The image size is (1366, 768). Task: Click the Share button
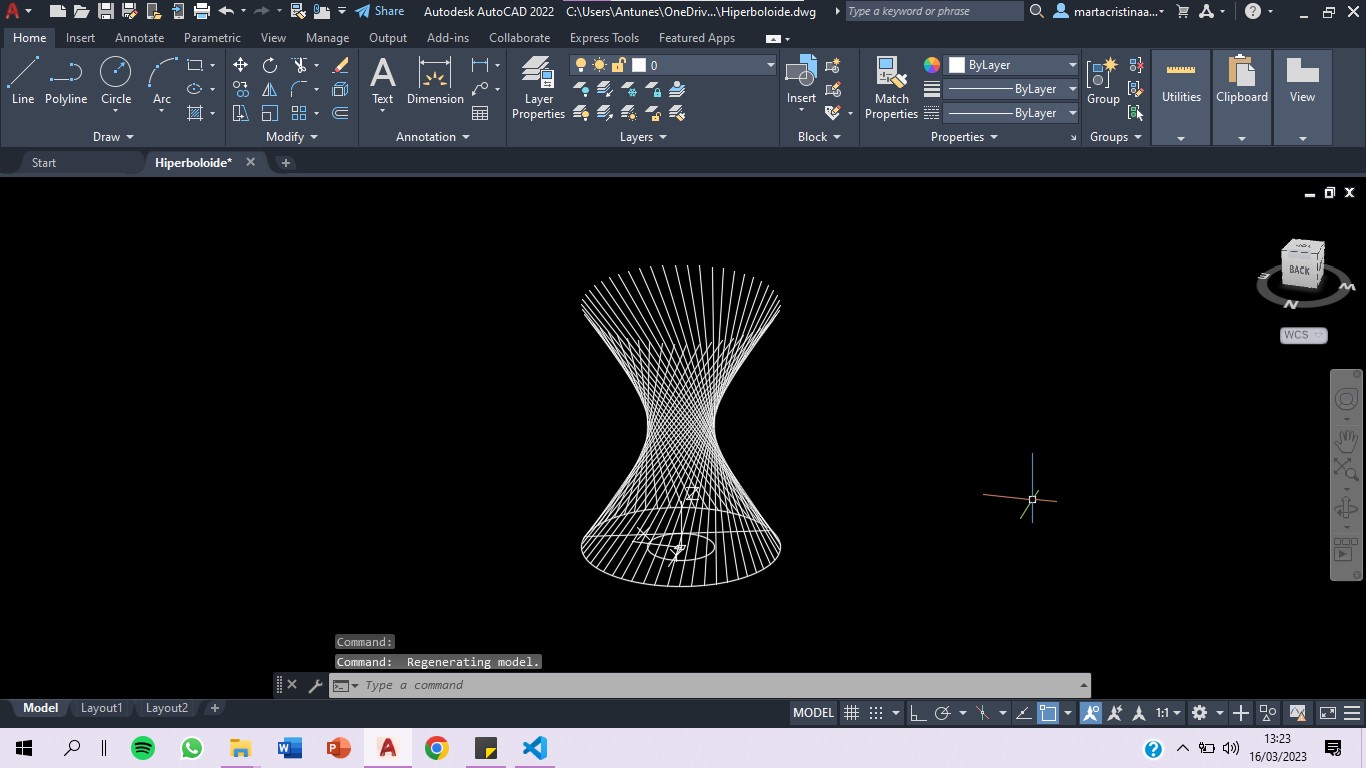(380, 11)
